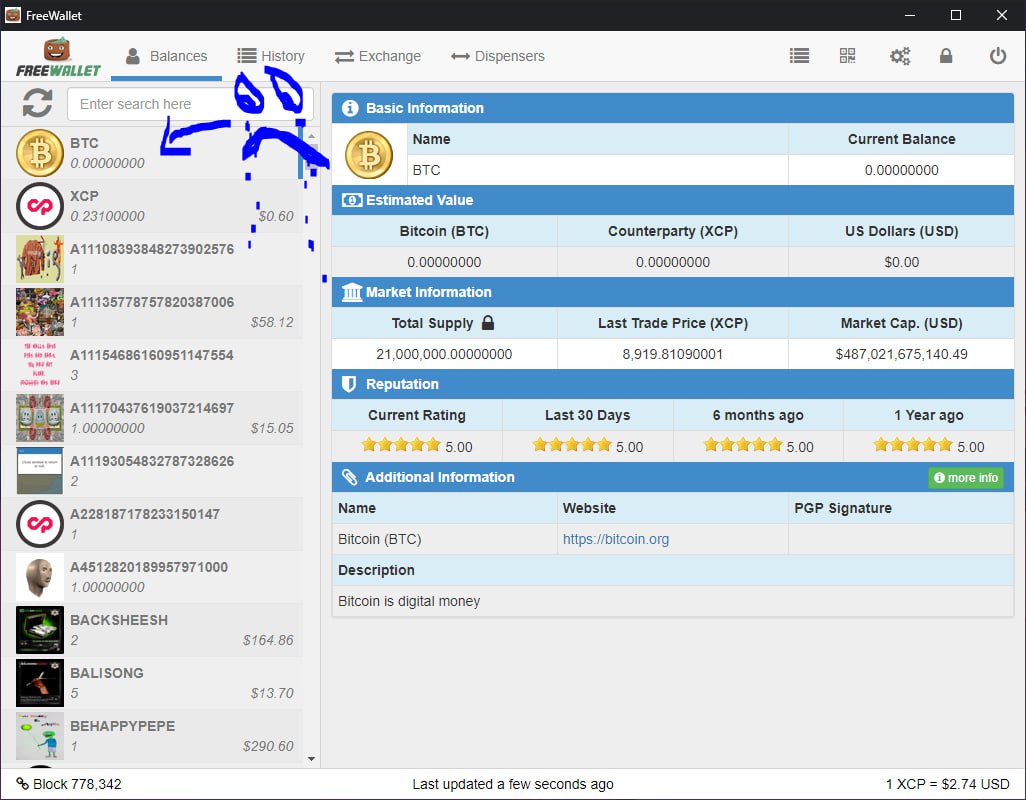Image resolution: width=1026 pixels, height=800 pixels.
Task: Go to the Dispensers tab
Action: pyautogui.click(x=498, y=56)
